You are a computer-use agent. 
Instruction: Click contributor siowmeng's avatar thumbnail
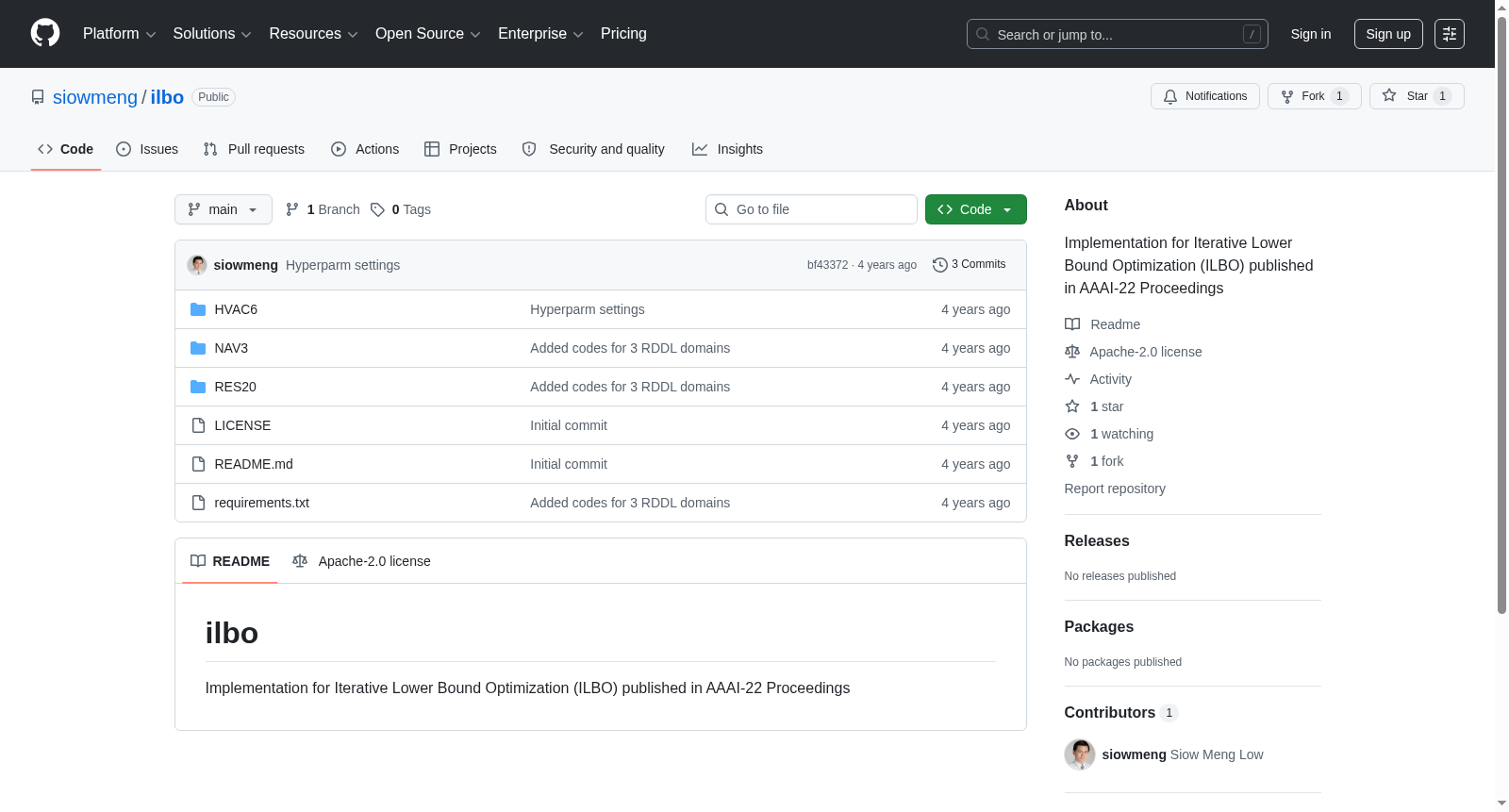1080,754
